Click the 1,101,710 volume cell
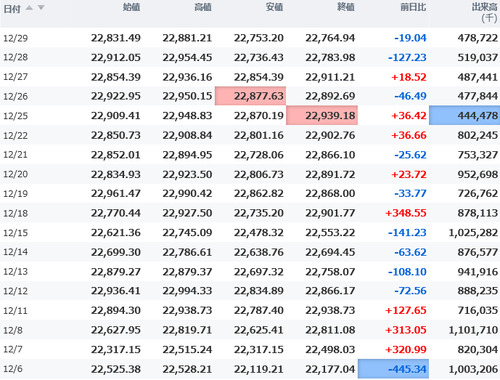This screenshot has width=500, height=380. (473, 330)
